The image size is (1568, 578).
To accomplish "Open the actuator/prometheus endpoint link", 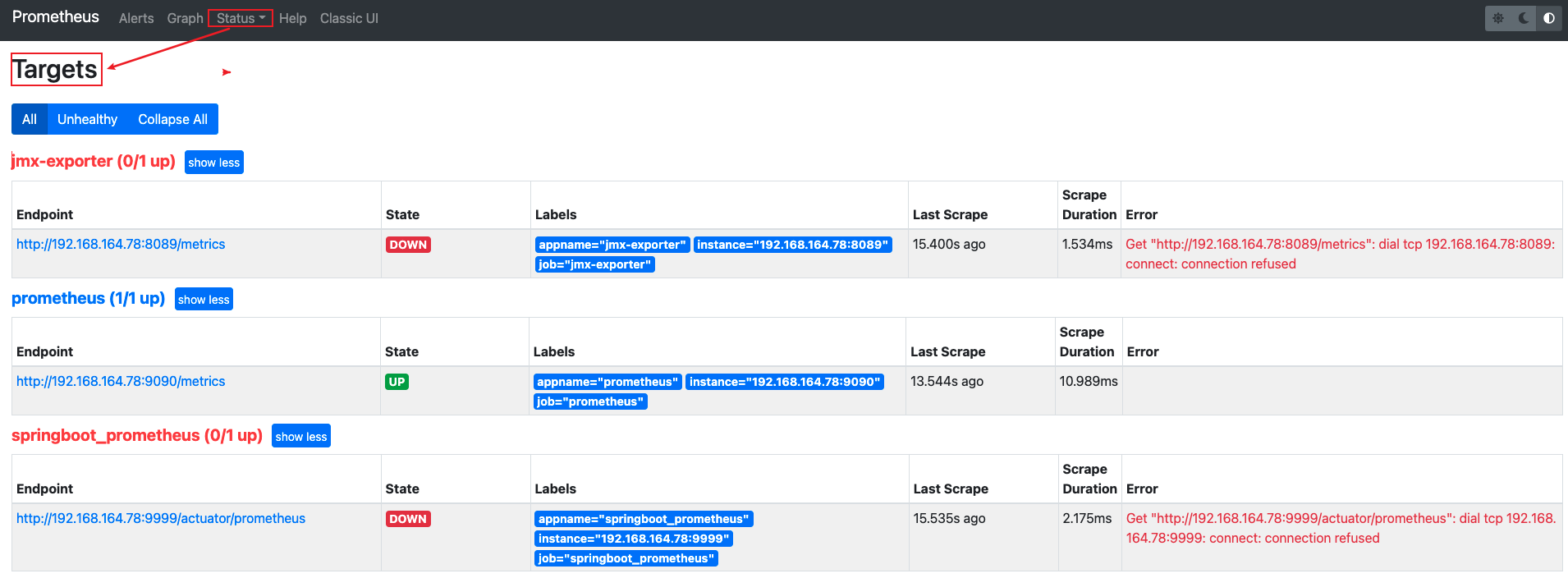I will pyautogui.click(x=161, y=518).
